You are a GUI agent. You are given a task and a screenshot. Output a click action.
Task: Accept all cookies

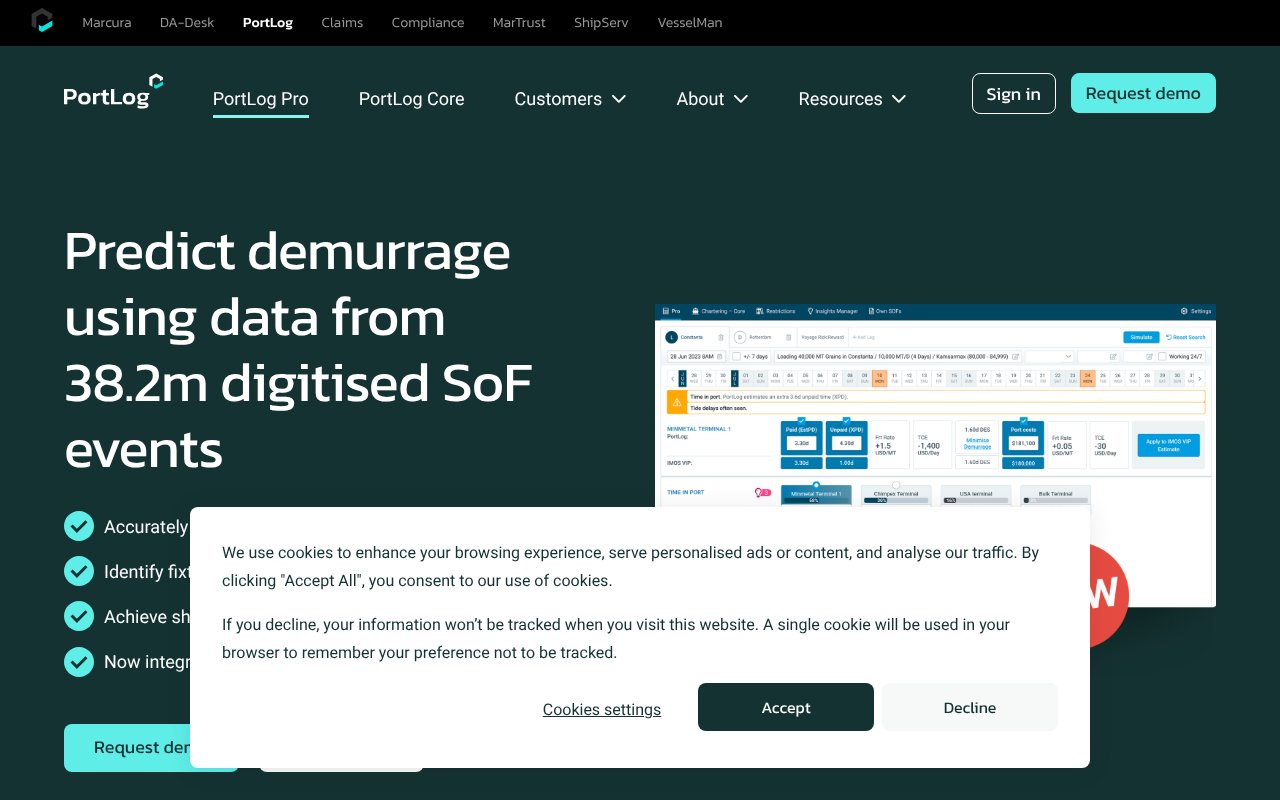coord(786,707)
